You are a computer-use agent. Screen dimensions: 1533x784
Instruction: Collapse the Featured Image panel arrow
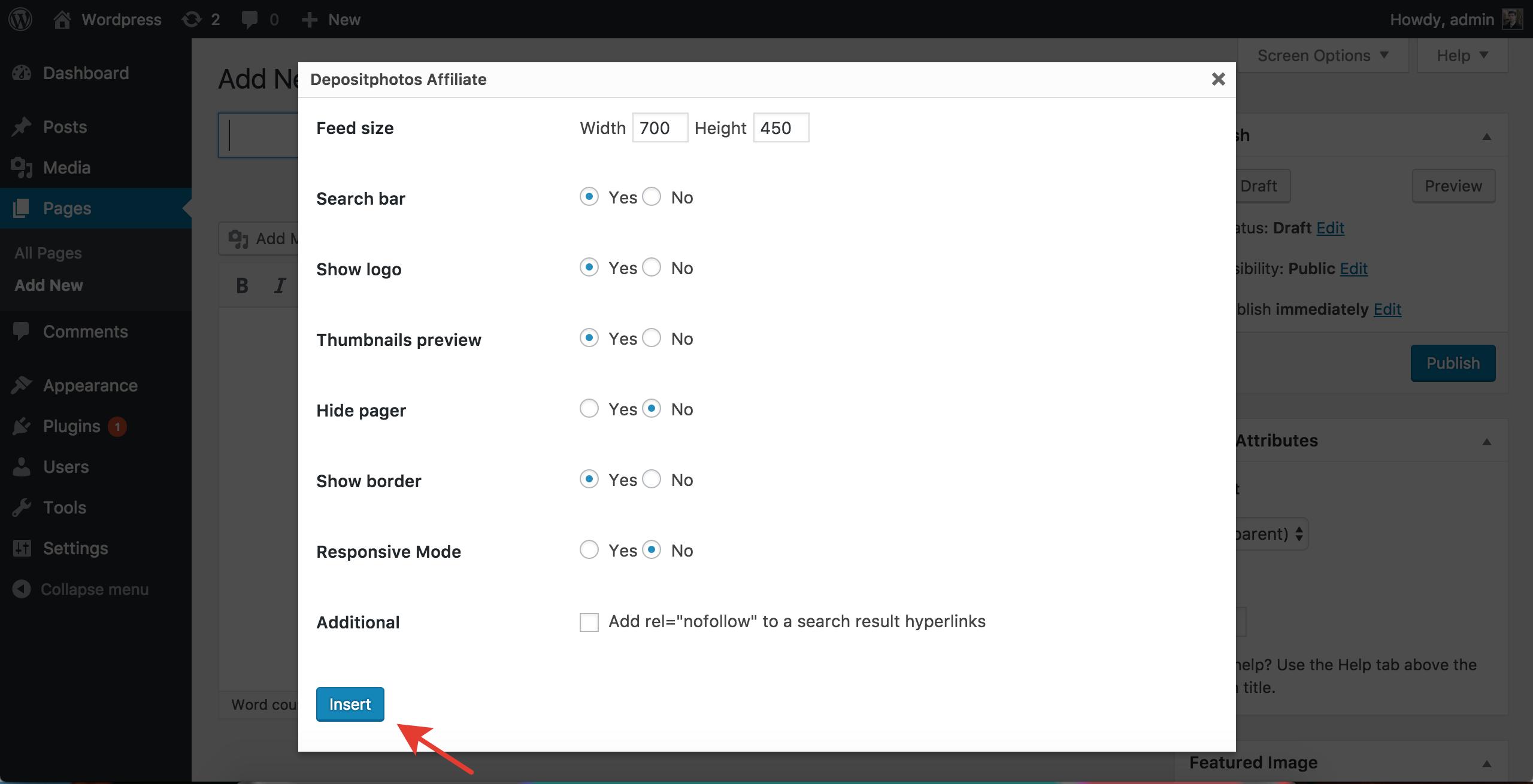click(x=1487, y=764)
